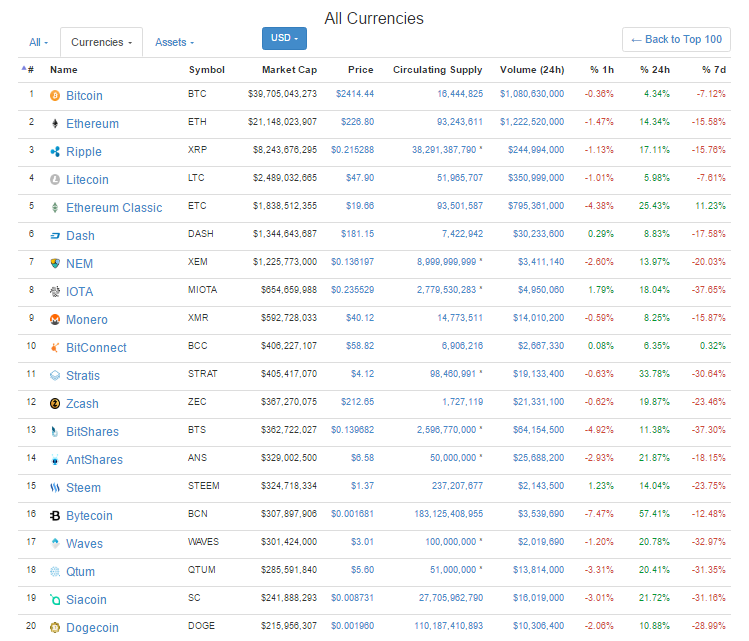This screenshot has height=641, width=749.
Task: Sort by % 24h column header
Action: (x=655, y=70)
